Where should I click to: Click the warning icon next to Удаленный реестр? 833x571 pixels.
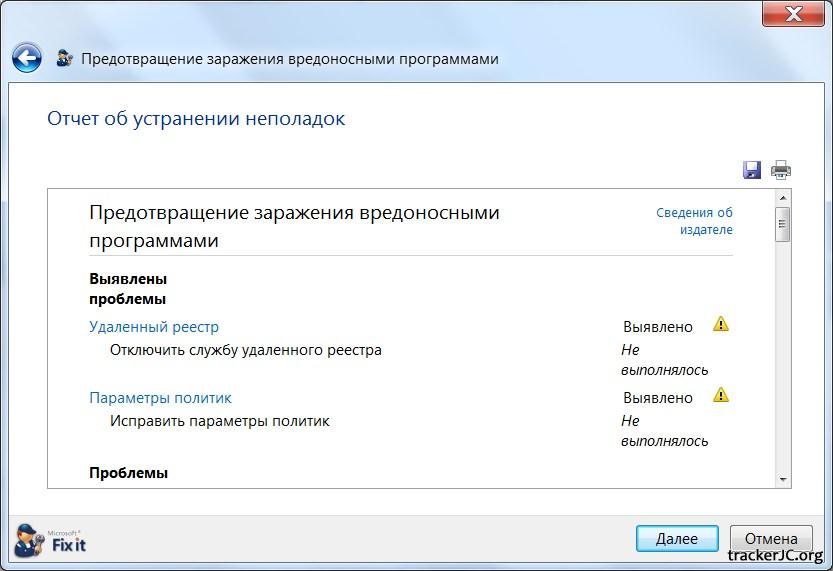[x=721, y=324]
